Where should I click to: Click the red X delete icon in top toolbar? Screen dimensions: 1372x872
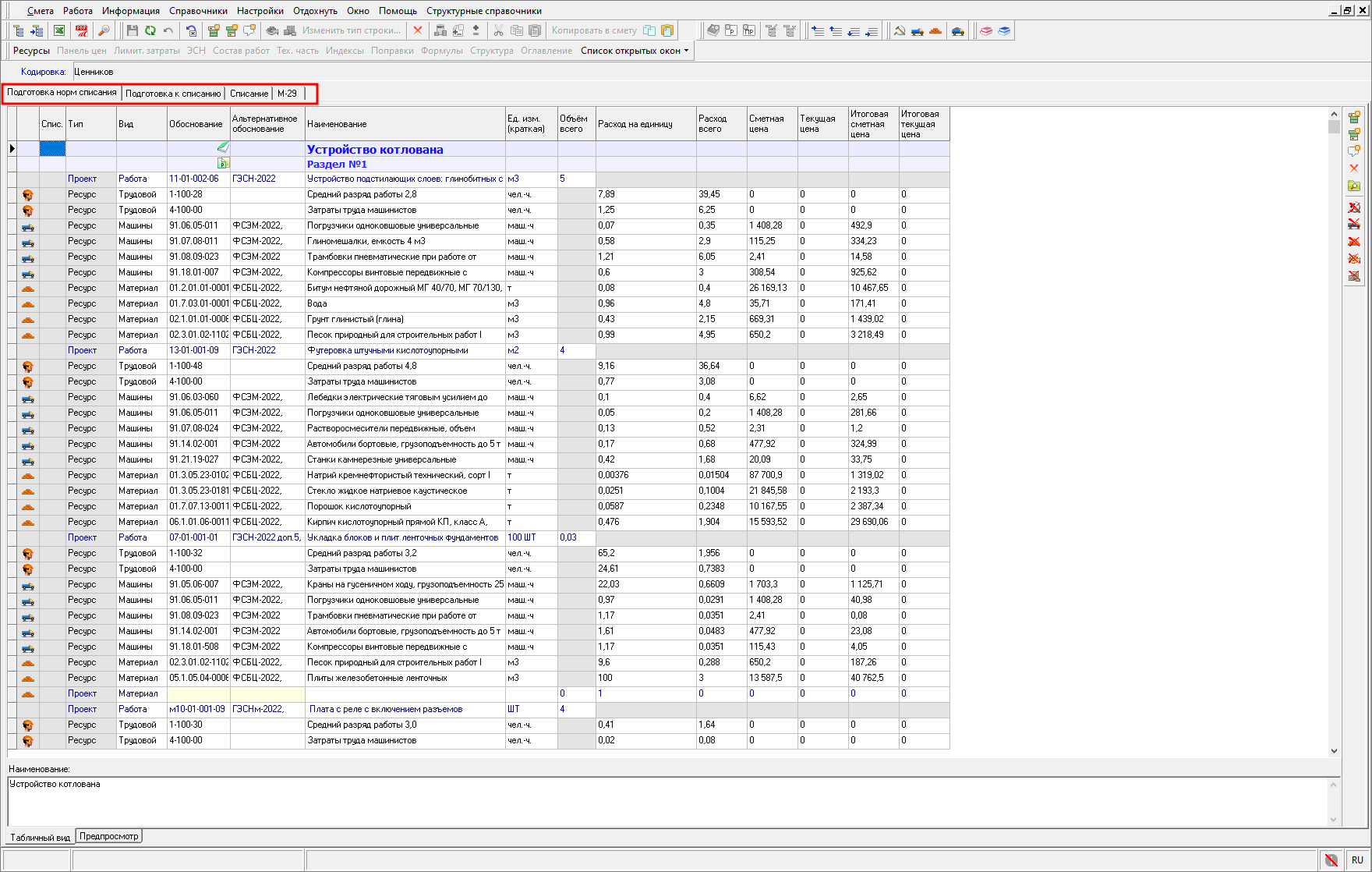(x=418, y=30)
